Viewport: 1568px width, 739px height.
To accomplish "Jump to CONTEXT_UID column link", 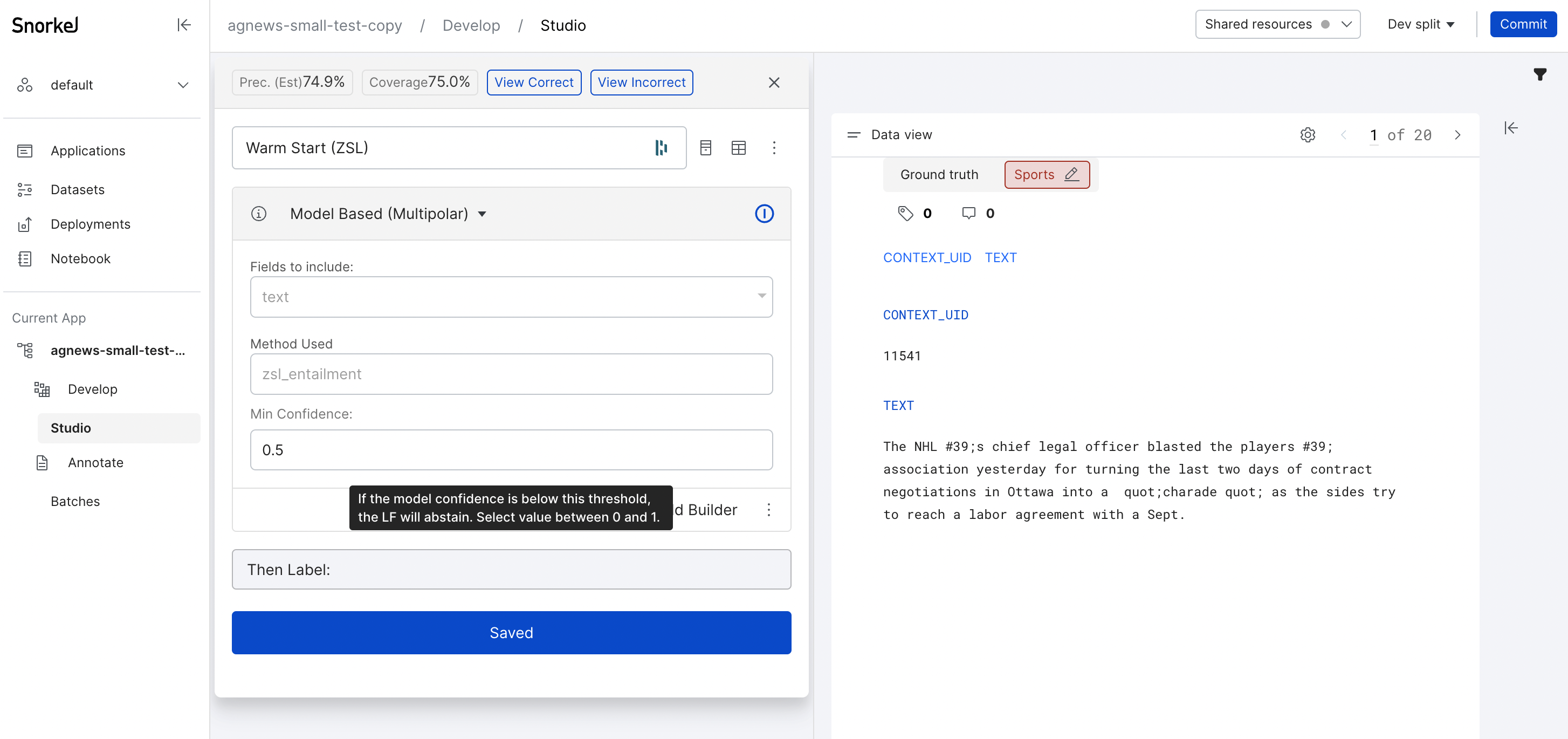I will pos(926,257).
